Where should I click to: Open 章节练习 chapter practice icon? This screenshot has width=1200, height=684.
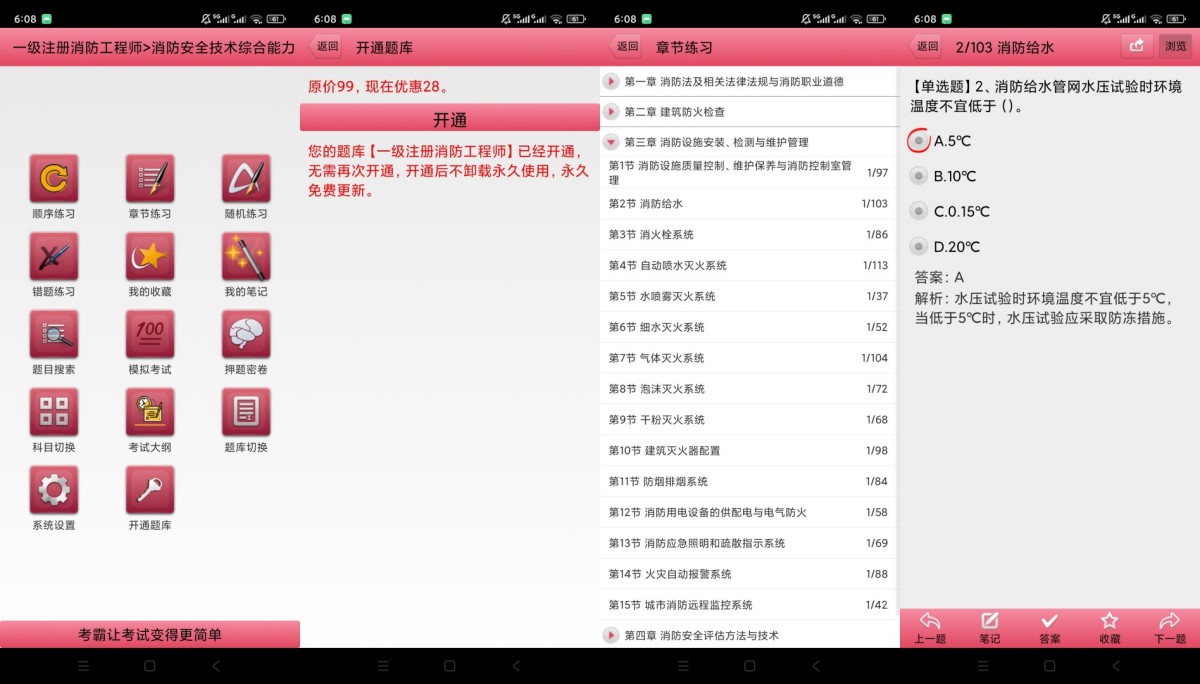click(x=150, y=179)
